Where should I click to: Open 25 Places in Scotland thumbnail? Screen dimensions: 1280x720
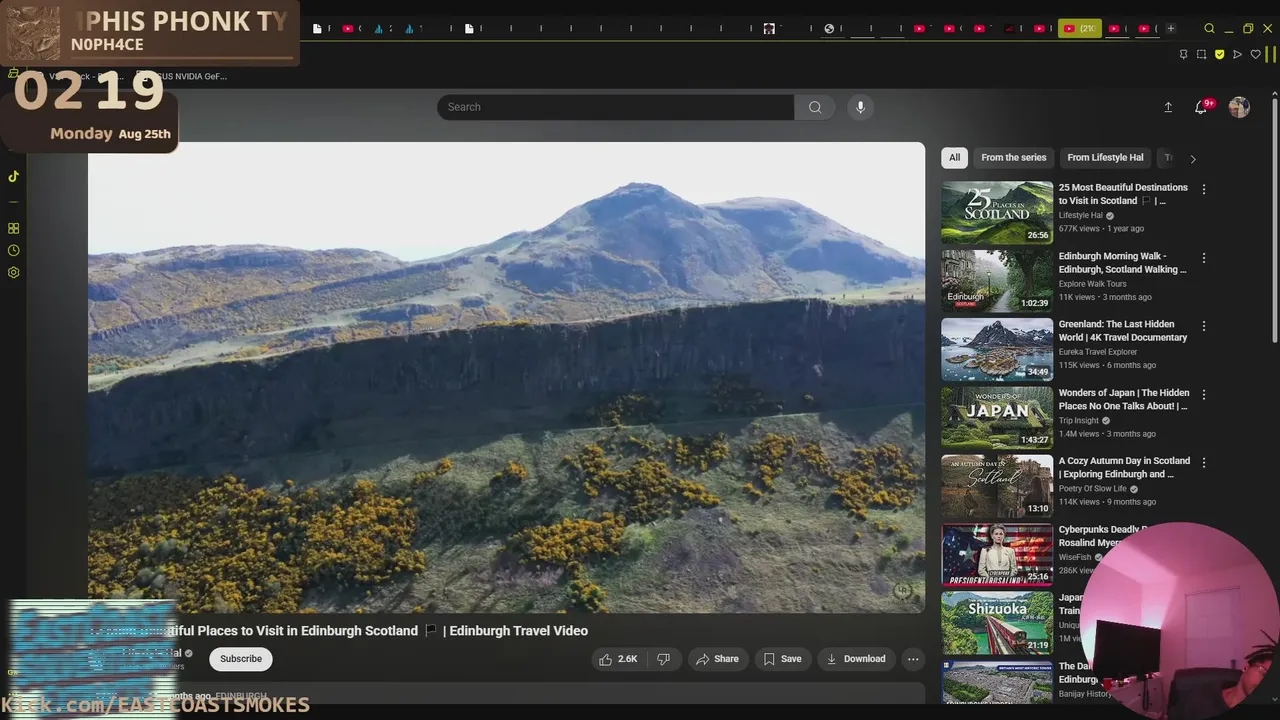(x=997, y=212)
